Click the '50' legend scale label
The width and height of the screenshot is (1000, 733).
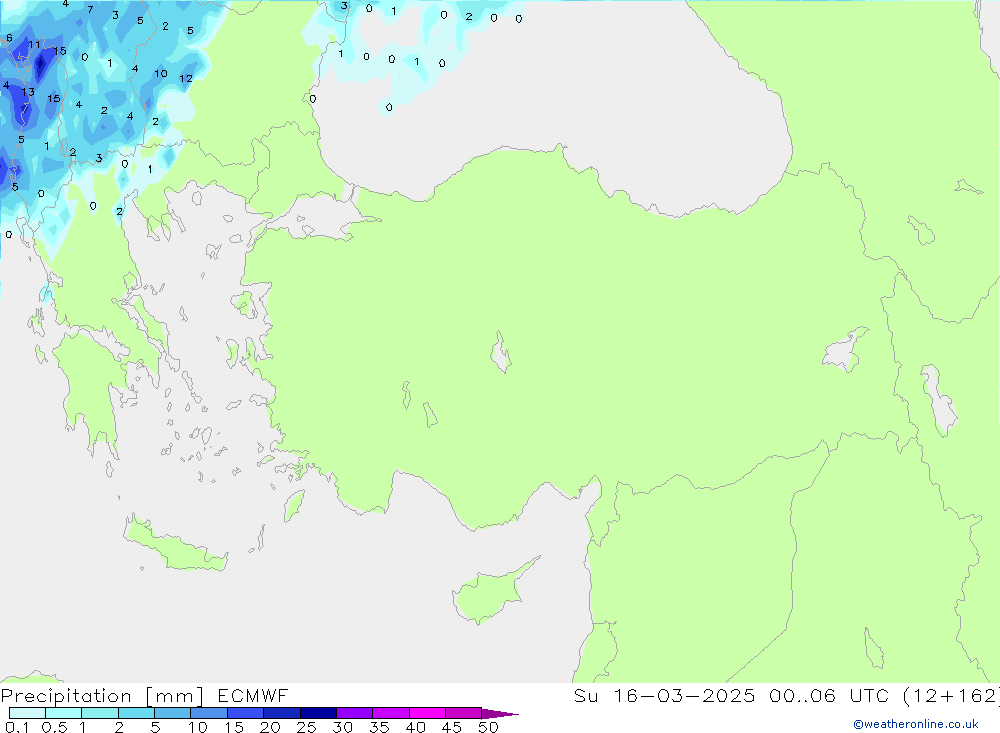(488, 727)
